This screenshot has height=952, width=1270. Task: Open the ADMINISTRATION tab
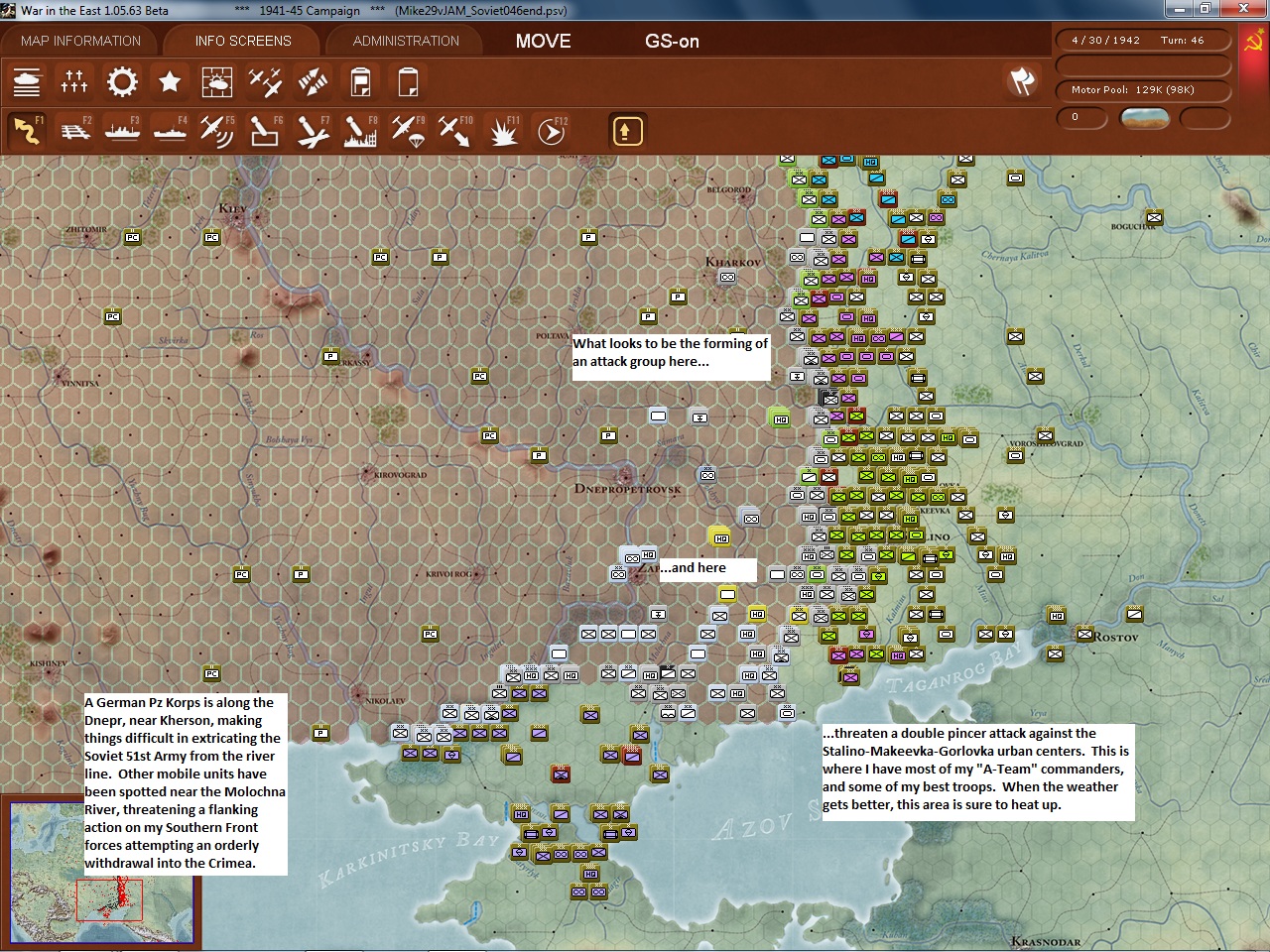(406, 41)
